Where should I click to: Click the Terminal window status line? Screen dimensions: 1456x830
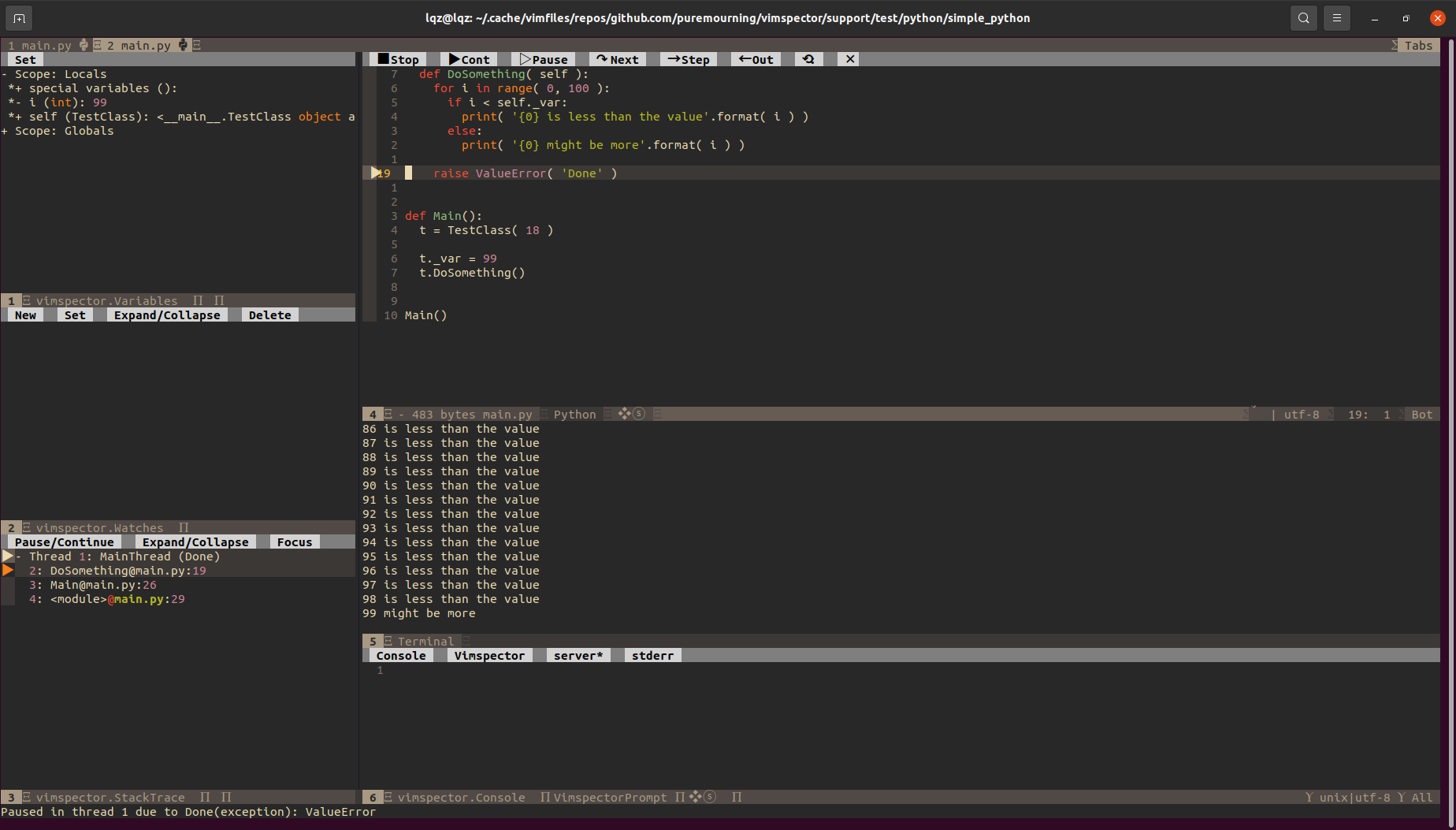pos(901,641)
